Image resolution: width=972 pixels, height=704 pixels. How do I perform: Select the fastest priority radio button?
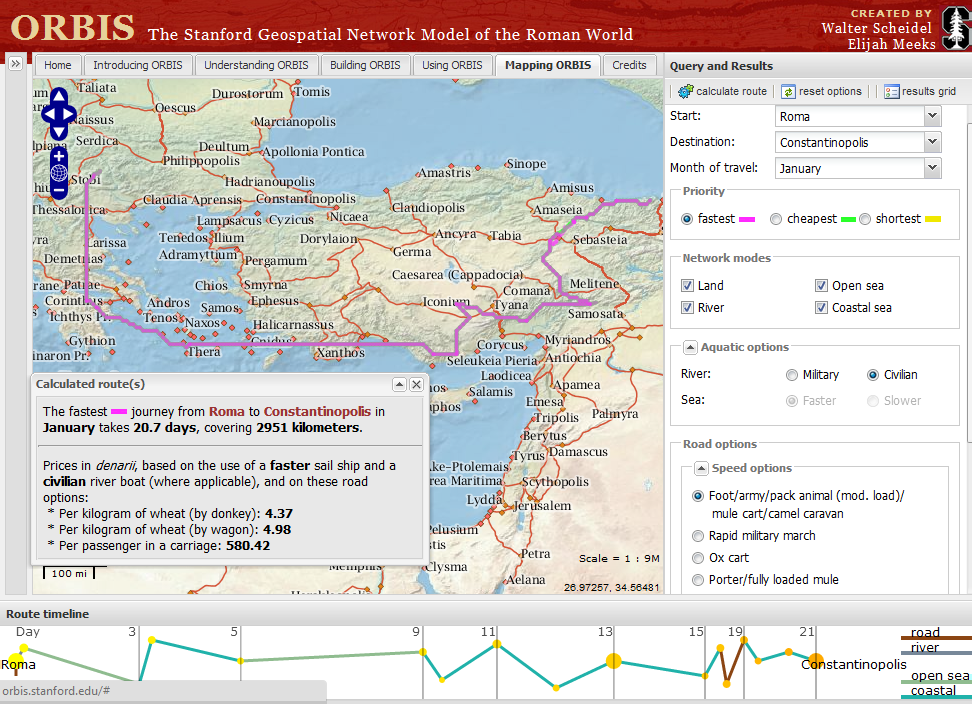(687, 219)
